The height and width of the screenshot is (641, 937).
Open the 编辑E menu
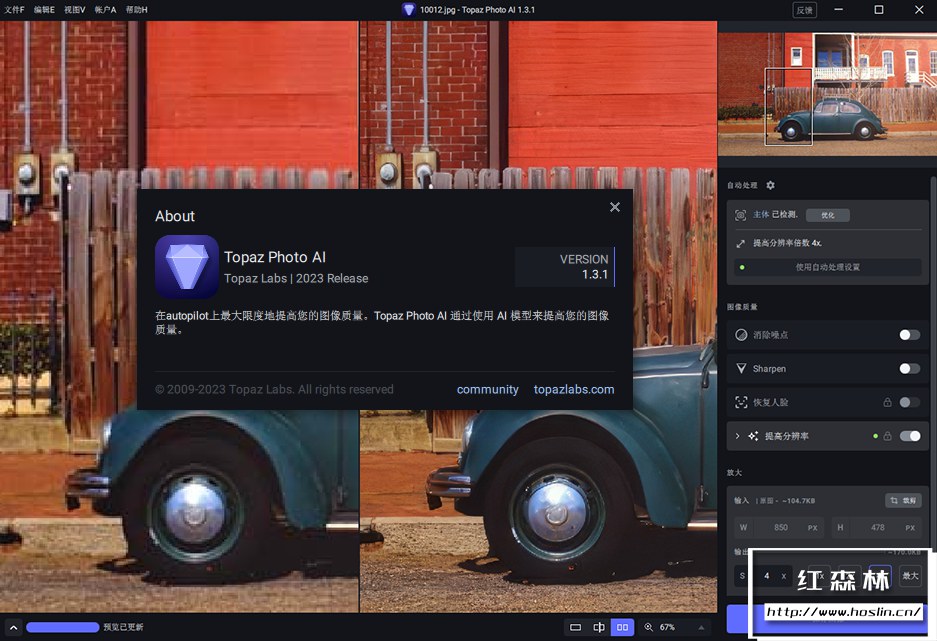tap(44, 10)
